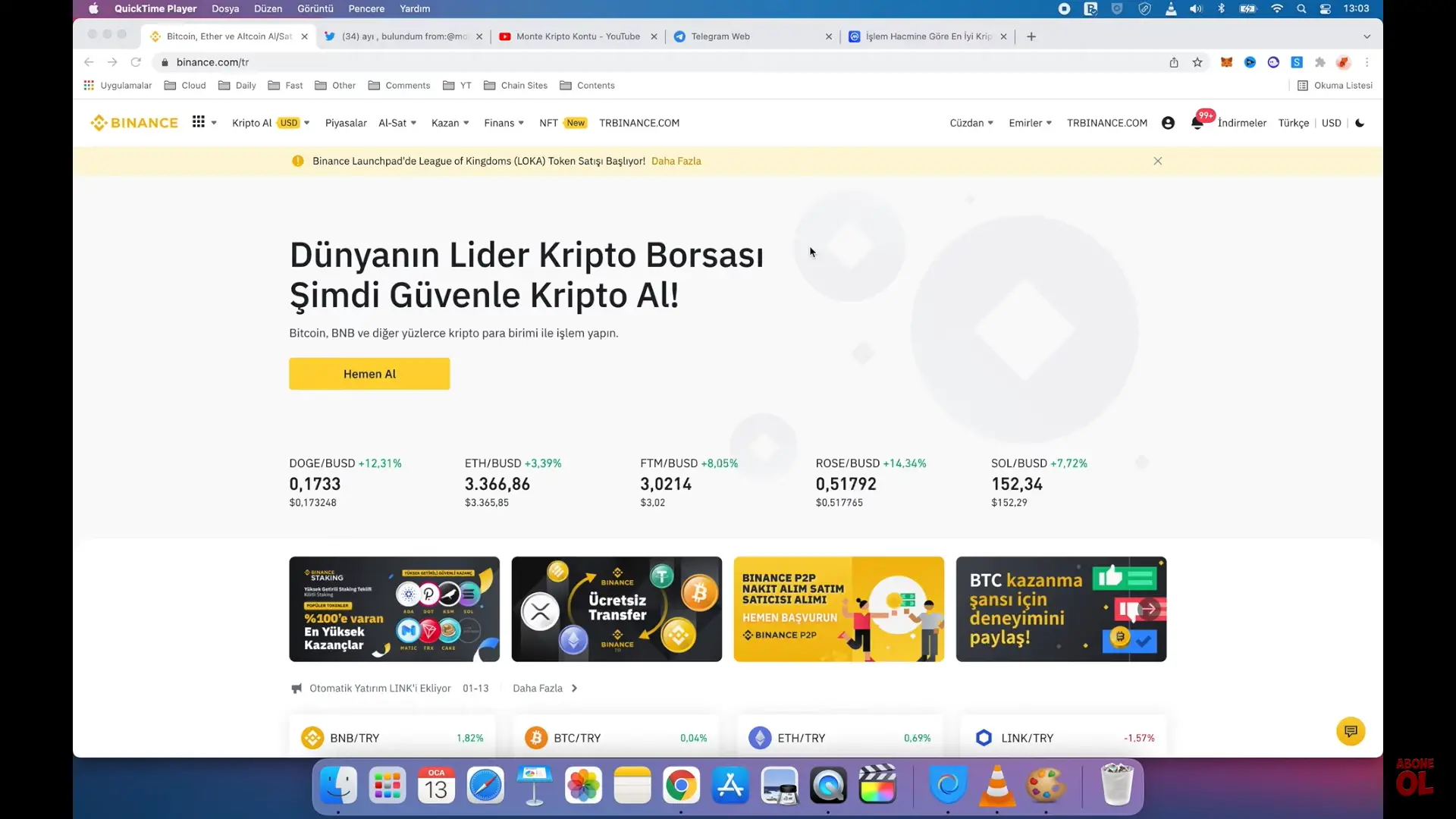Toggle dark mode with the moon icon
1456x819 pixels.
point(1360,123)
